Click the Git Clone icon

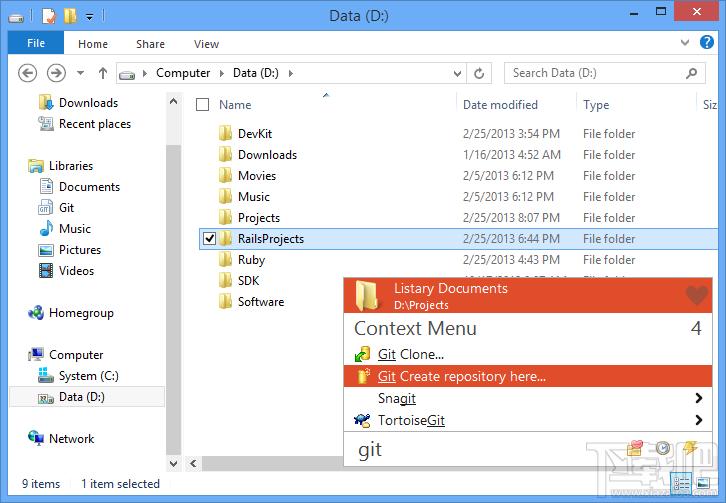click(363, 354)
